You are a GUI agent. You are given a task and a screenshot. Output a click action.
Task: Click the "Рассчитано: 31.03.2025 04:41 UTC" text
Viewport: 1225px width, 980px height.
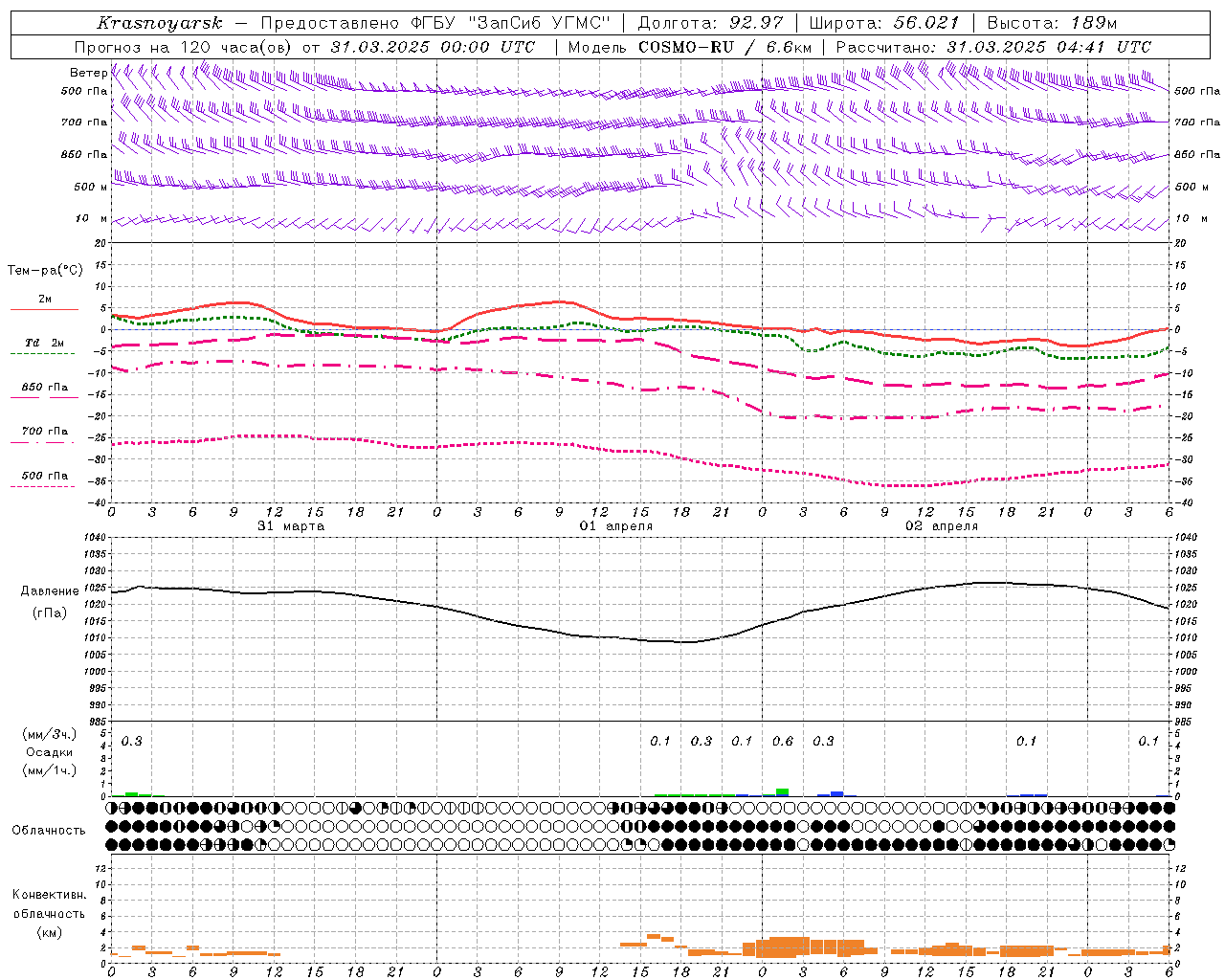[x=993, y=47]
